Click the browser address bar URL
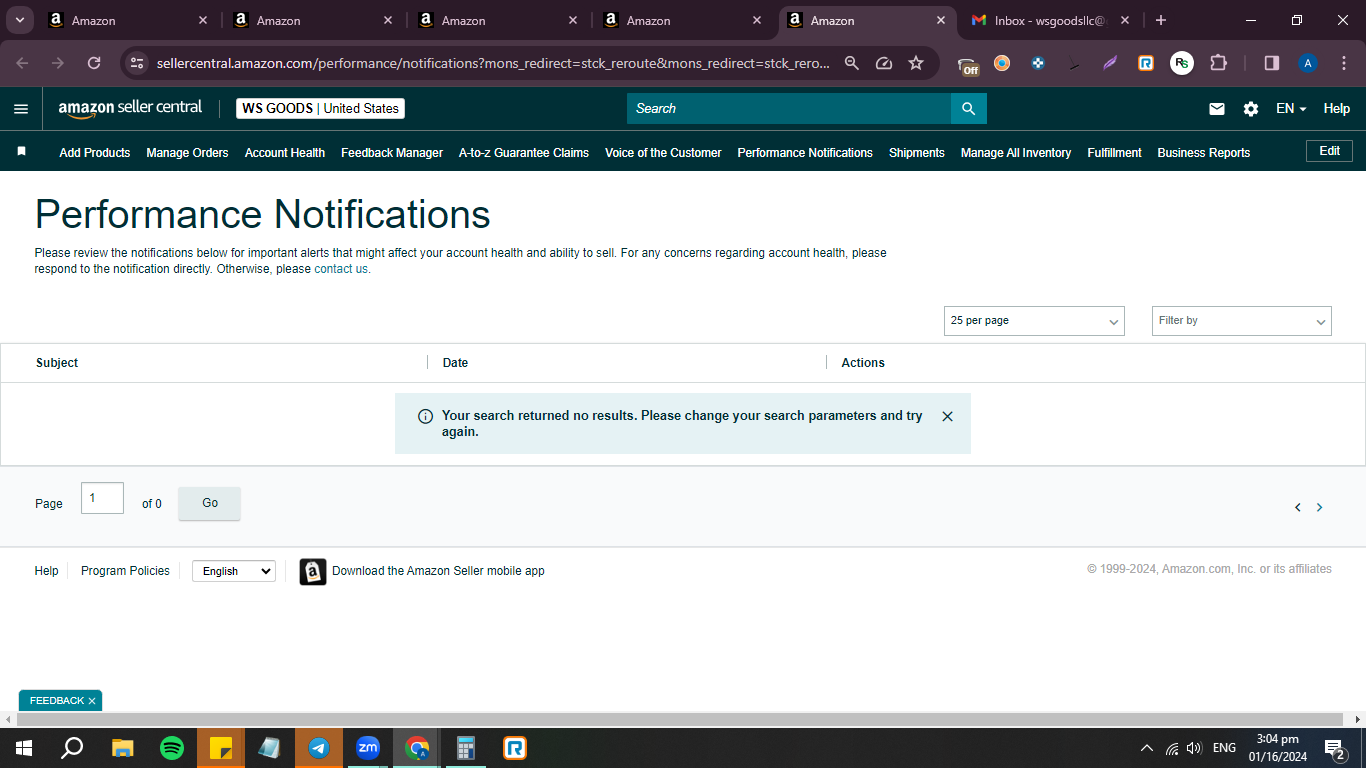Viewport: 1366px width, 768px height. pyautogui.click(x=493, y=63)
